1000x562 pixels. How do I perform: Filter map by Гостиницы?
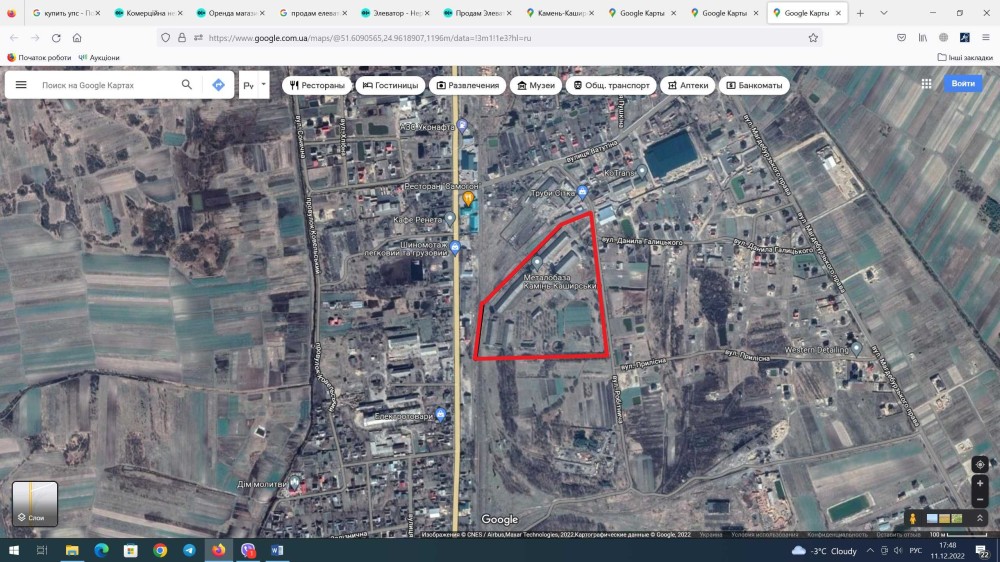pos(390,85)
